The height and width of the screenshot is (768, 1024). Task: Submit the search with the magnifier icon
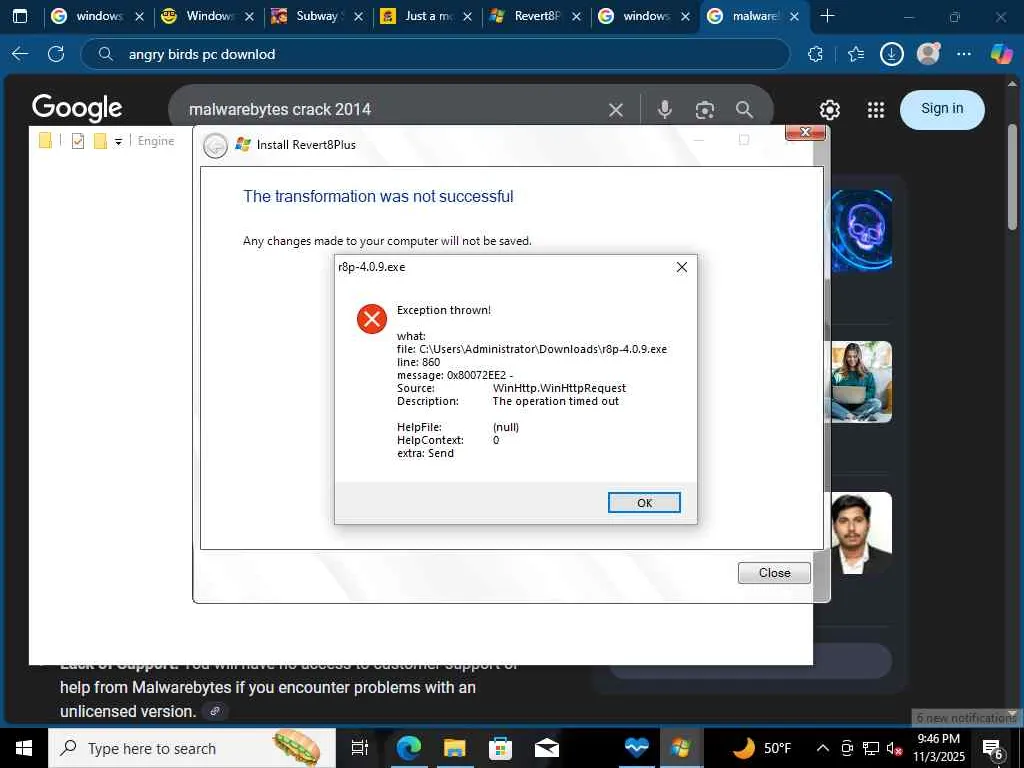(744, 110)
